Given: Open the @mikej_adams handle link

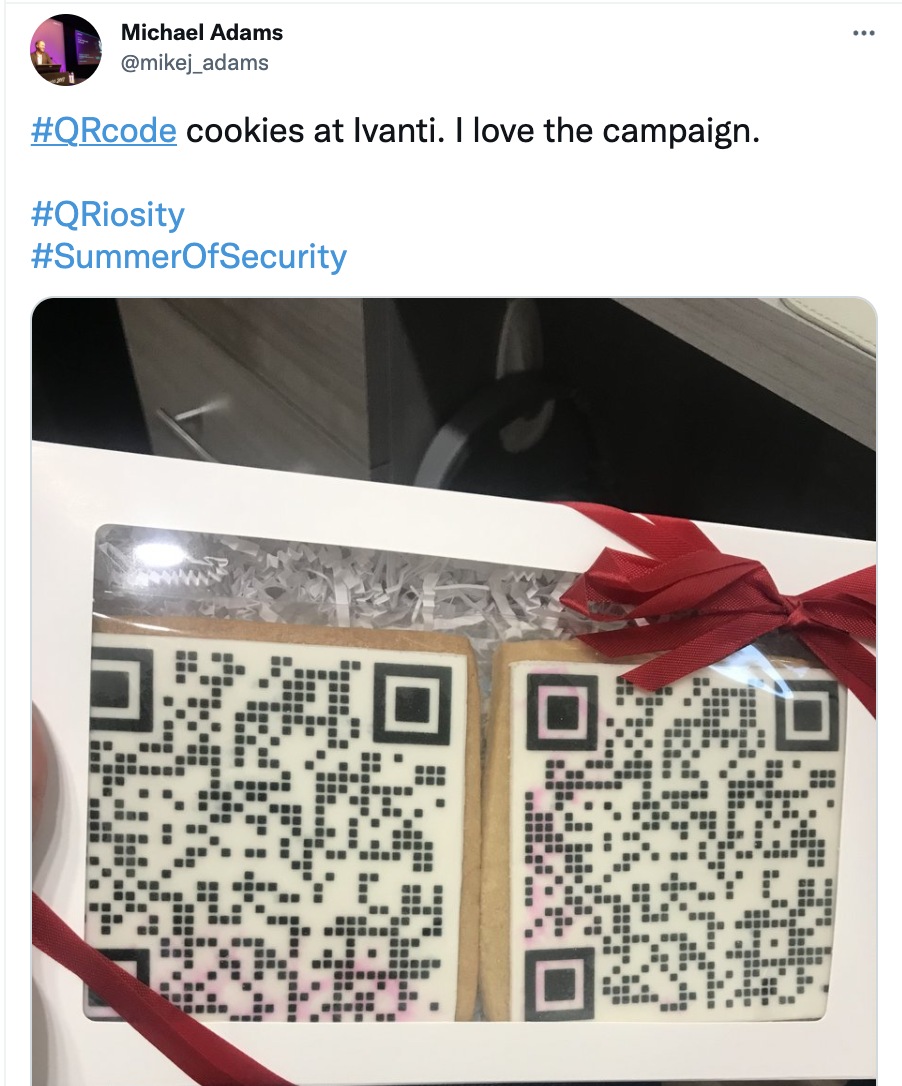Looking at the screenshot, I should (x=195, y=63).
